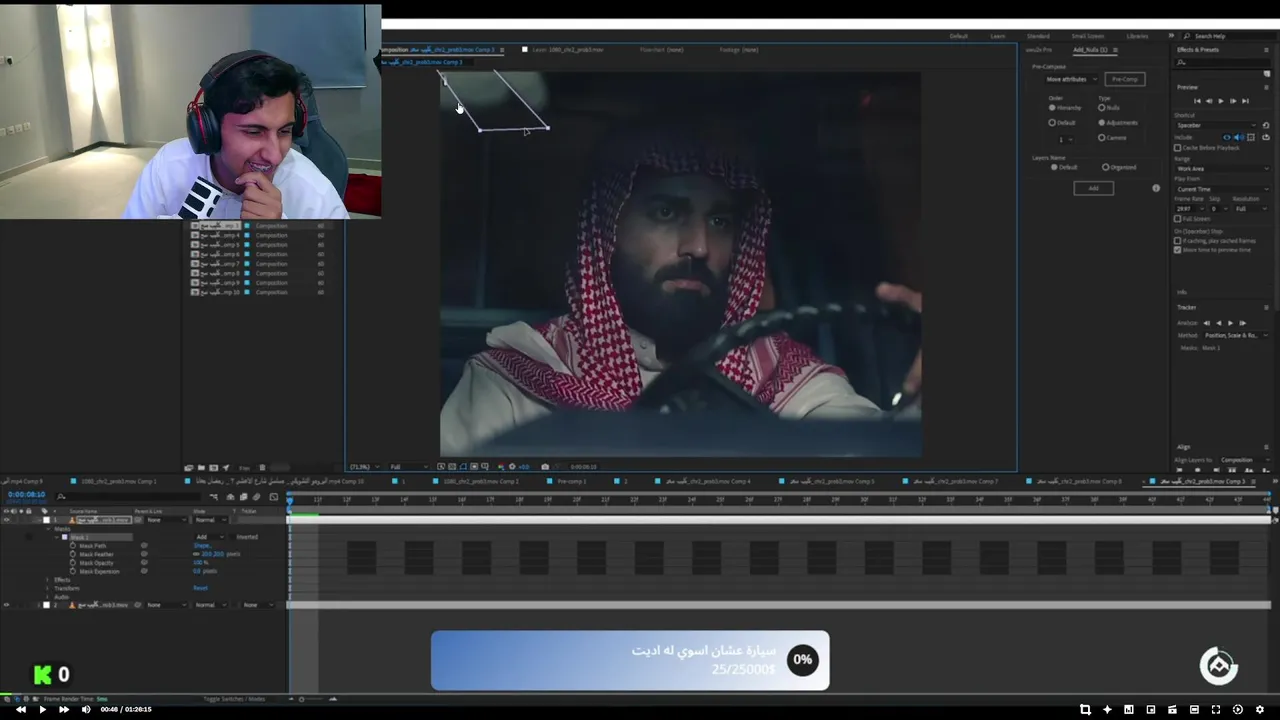This screenshot has width=1280, height=720.
Task: Play video with player play button
Action: tap(42, 710)
